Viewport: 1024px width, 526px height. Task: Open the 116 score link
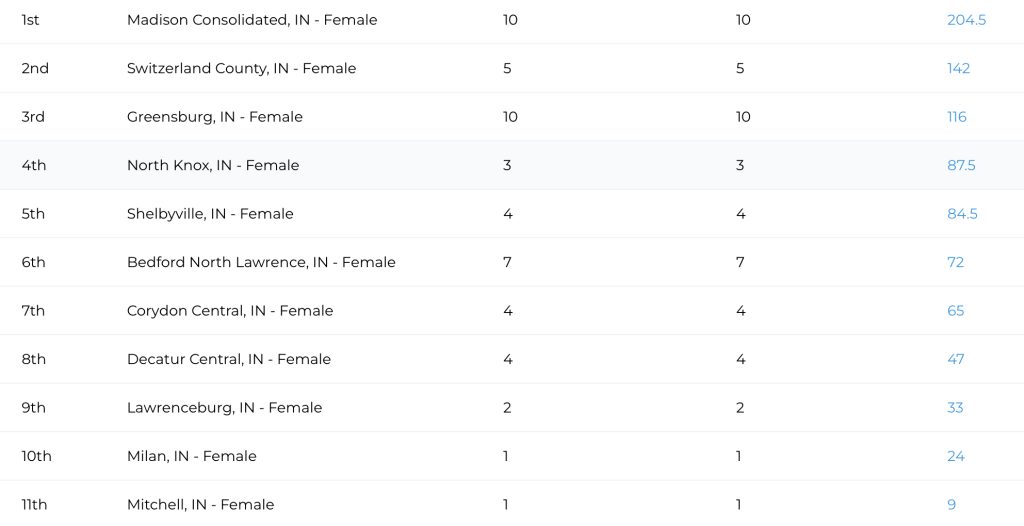click(x=957, y=117)
